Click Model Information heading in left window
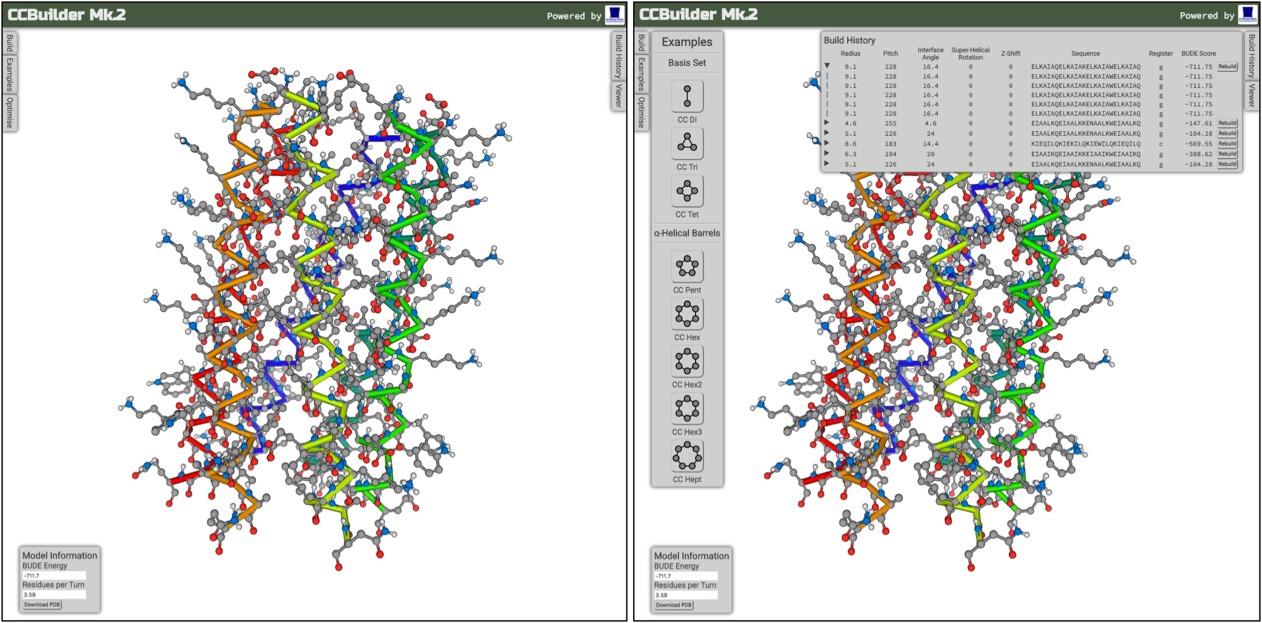The image size is (1262, 623). [60, 555]
